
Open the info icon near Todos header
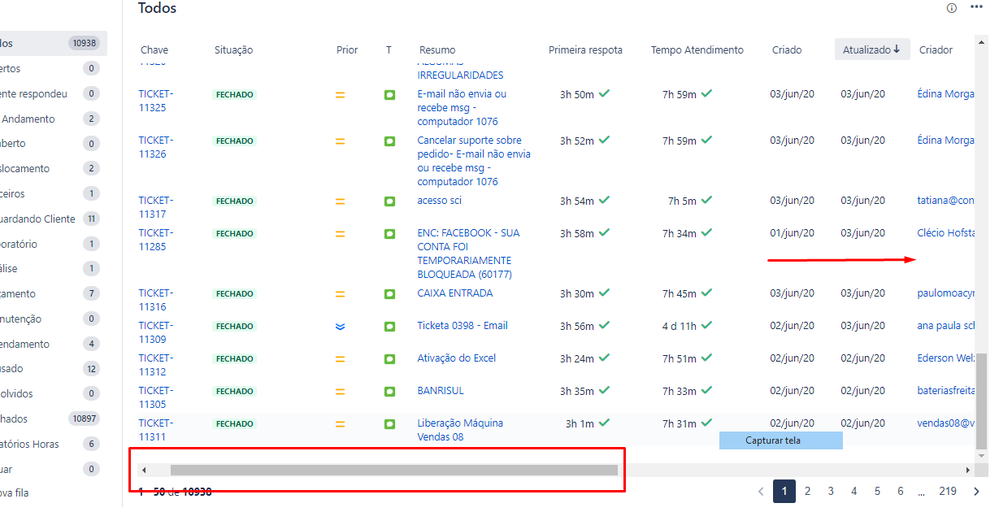coord(951,8)
